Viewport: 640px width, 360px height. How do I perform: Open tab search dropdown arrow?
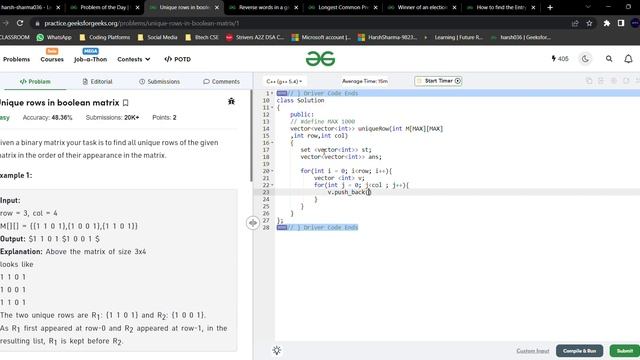[588, 7]
